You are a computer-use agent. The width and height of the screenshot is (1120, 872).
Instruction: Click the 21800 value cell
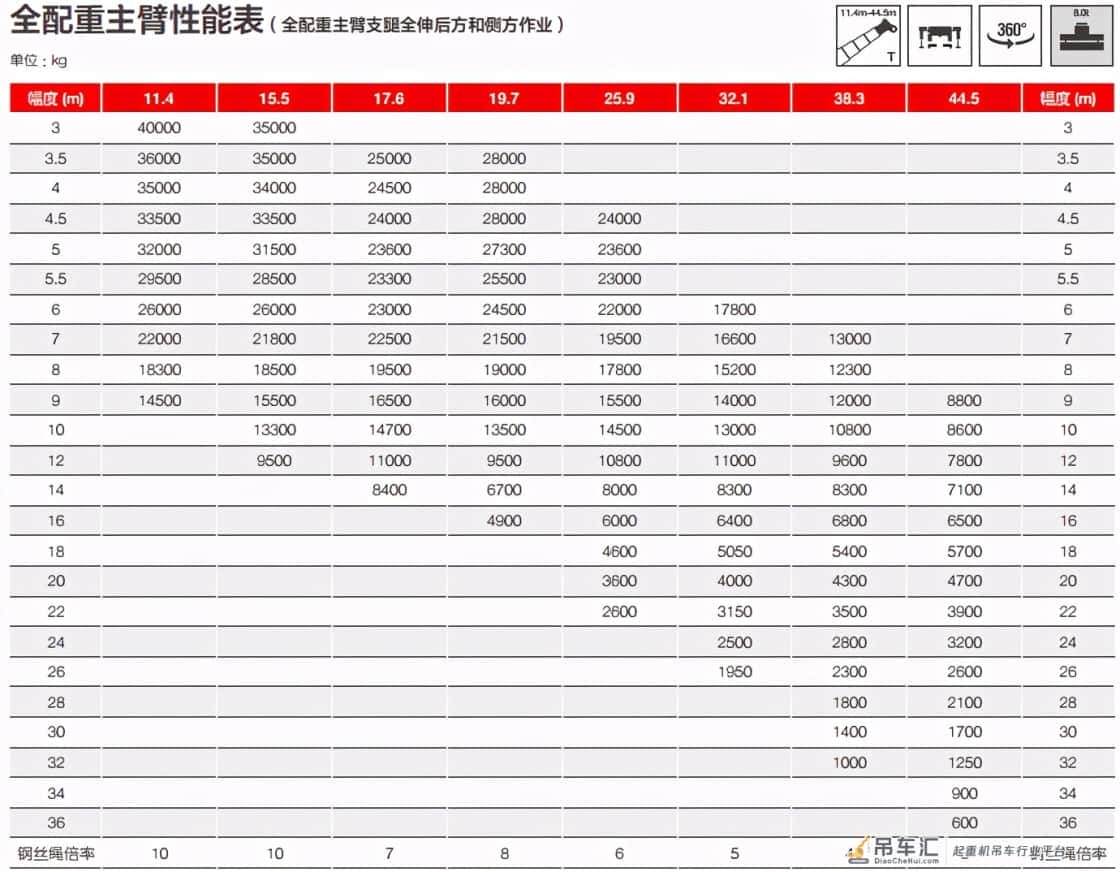click(x=274, y=339)
